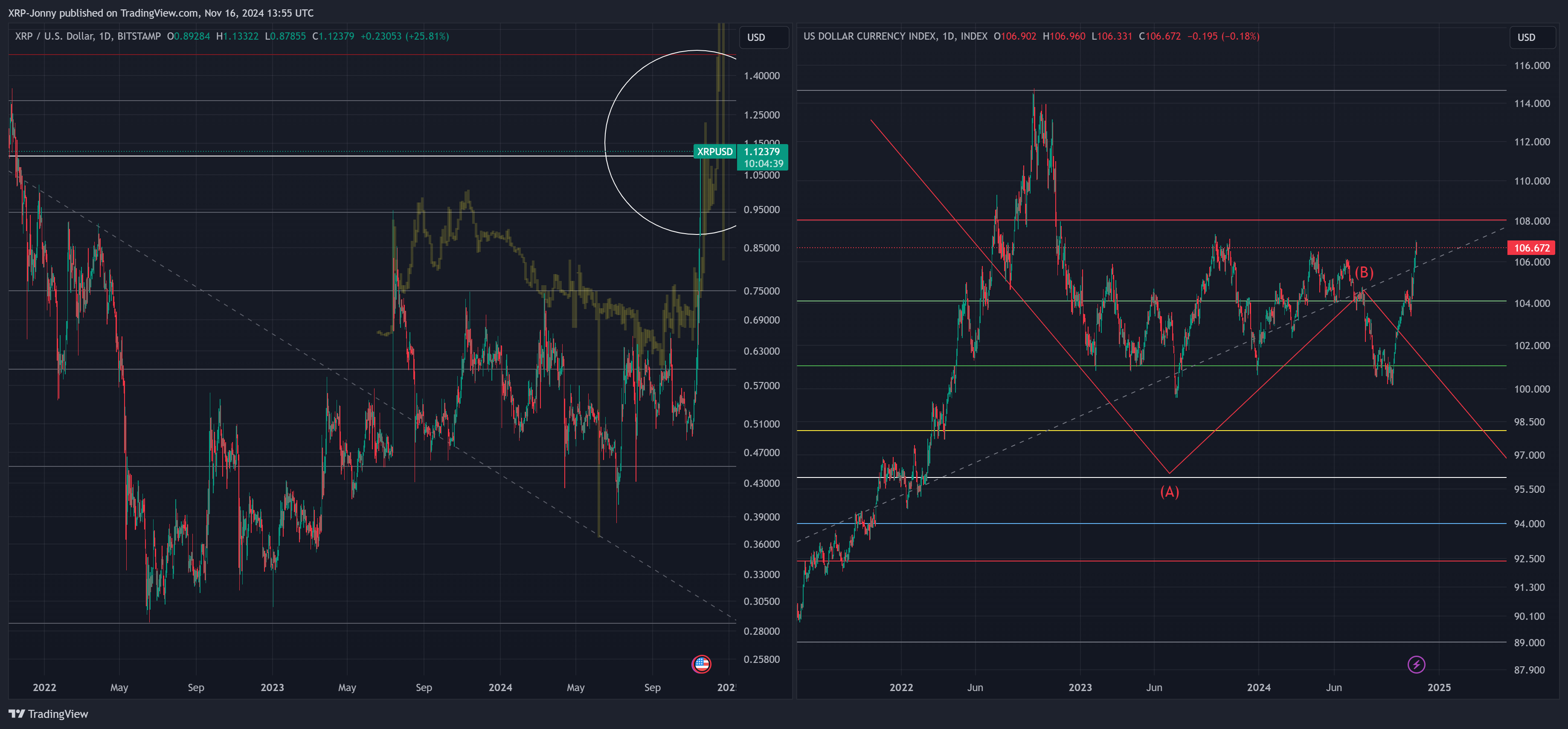Click 2023 on XRP chart time axis
Image resolution: width=1568 pixels, height=729 pixels.
click(x=272, y=688)
